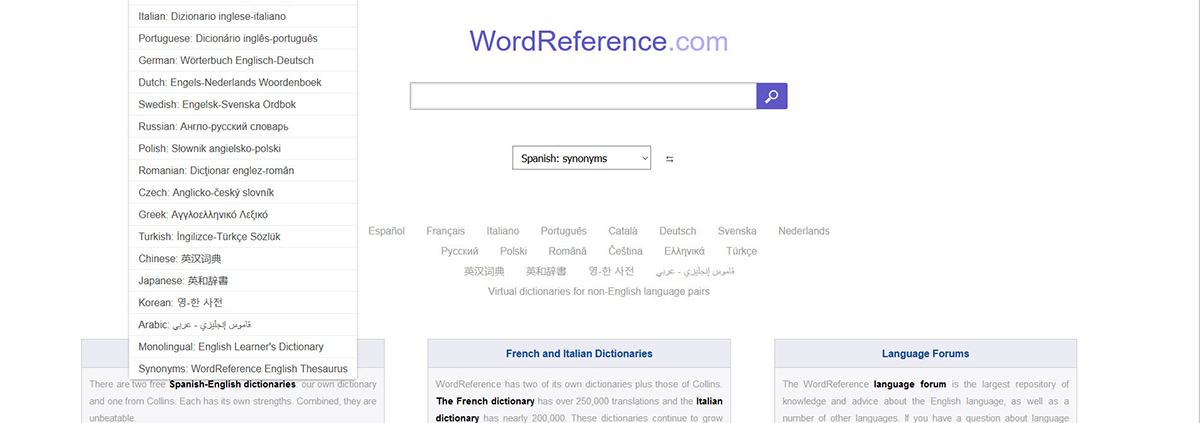
Task: Open the Português language link
Action: [x=563, y=231]
